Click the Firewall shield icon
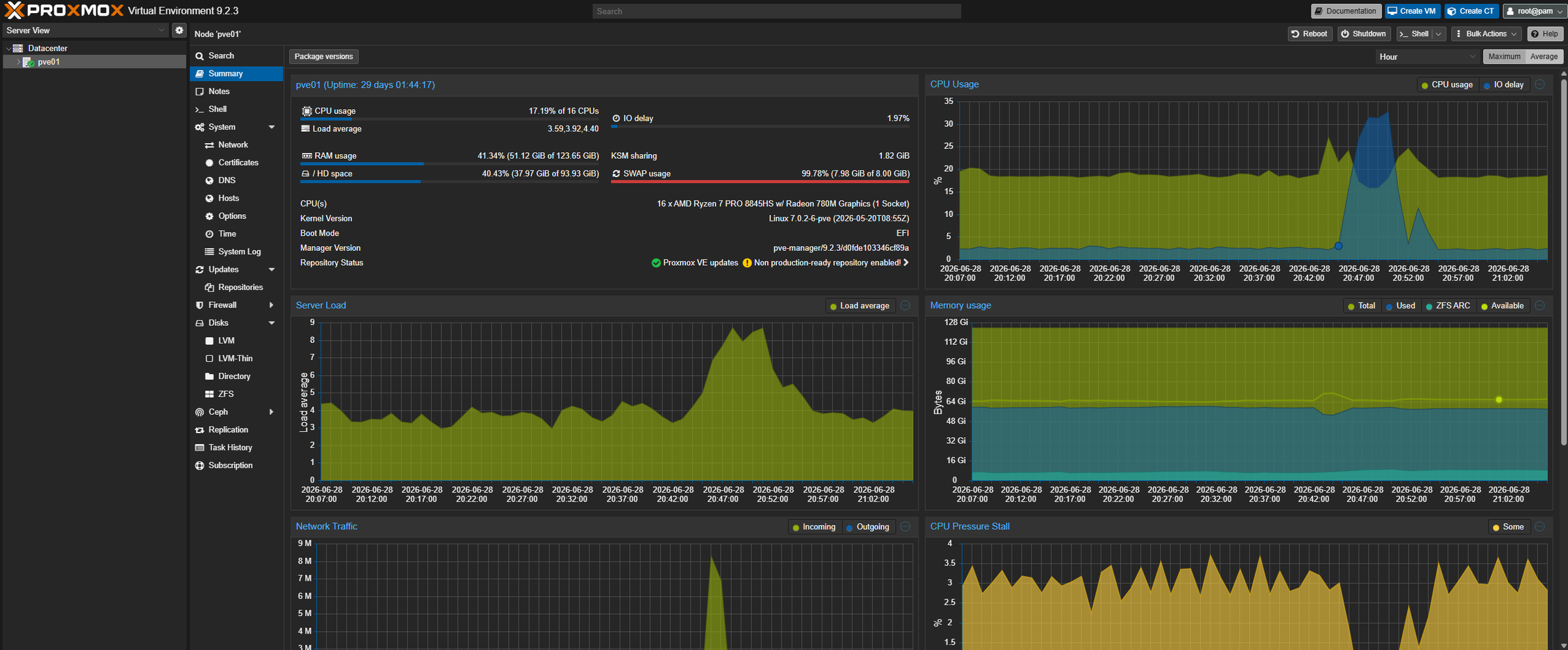Viewport: 1568px width, 650px height. tap(199, 305)
